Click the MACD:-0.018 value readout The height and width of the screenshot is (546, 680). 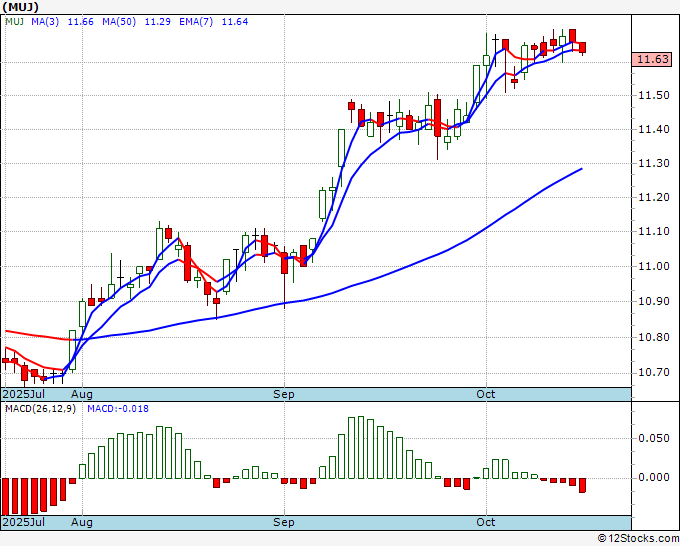(118, 409)
